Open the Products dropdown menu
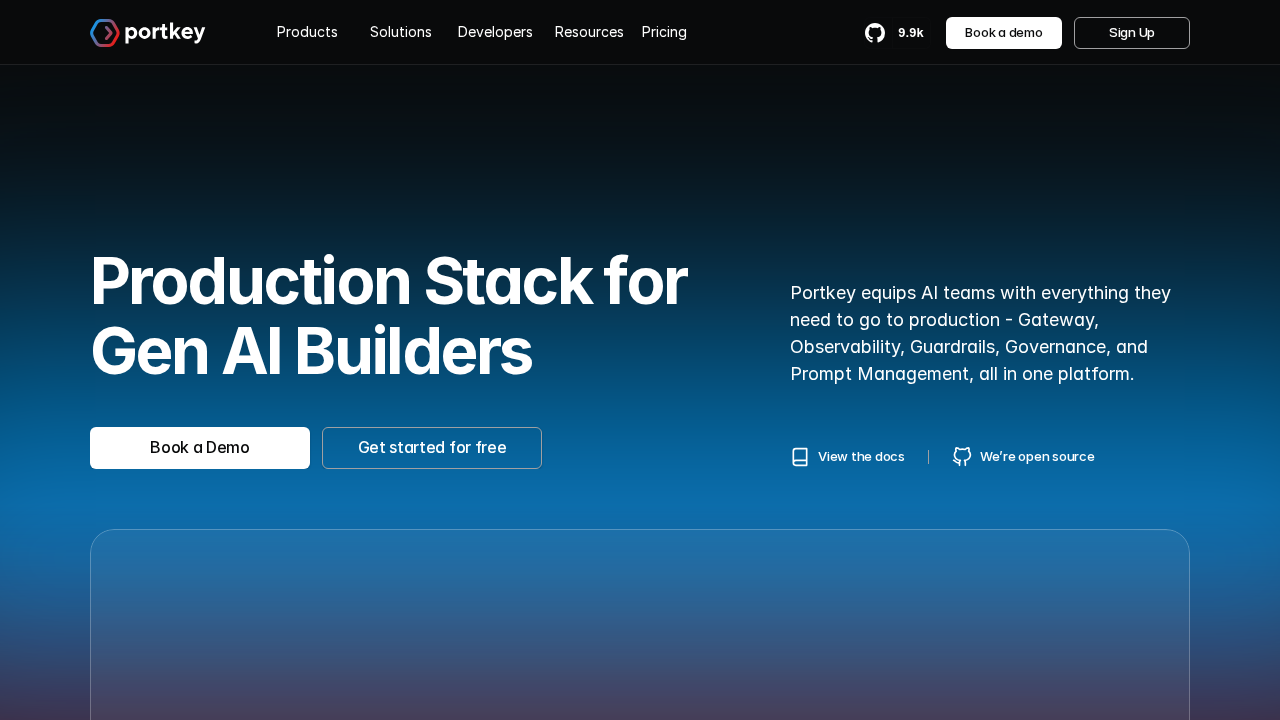Screen dimensions: 1280x720 [307, 31]
